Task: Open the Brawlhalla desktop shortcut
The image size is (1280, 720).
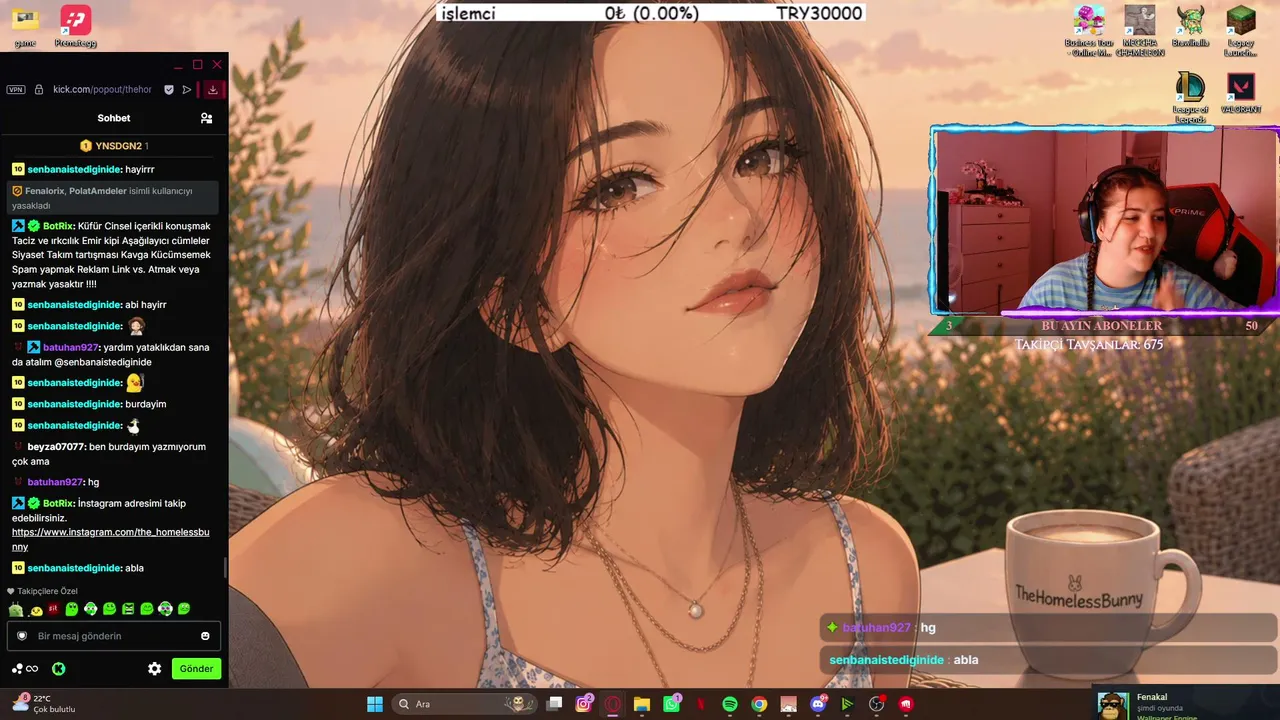Action: coord(1190,26)
